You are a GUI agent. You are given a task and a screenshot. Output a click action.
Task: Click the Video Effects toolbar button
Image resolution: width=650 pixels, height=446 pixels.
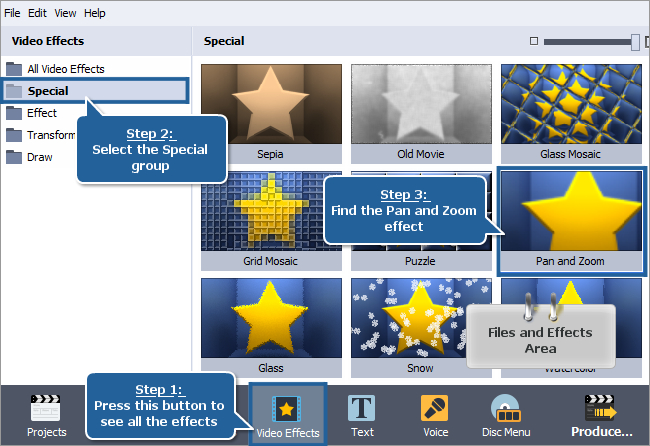point(288,414)
